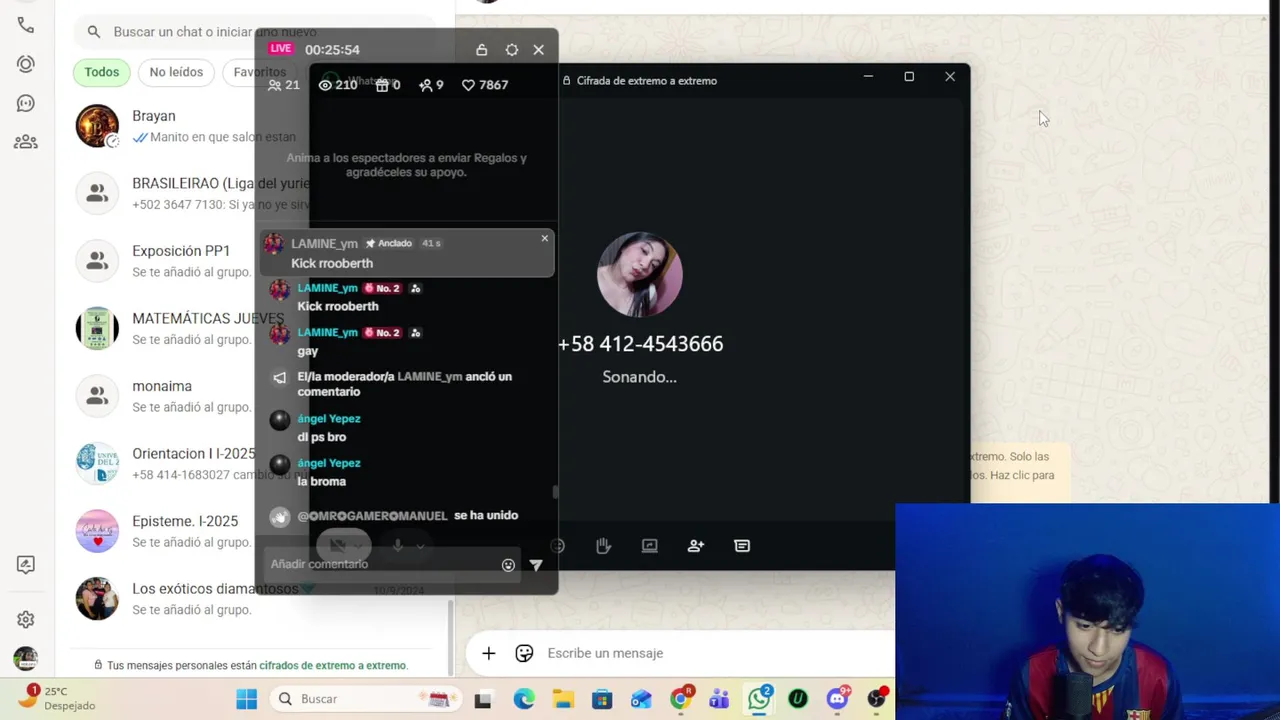Click the live chat scrollbar

tap(555, 491)
